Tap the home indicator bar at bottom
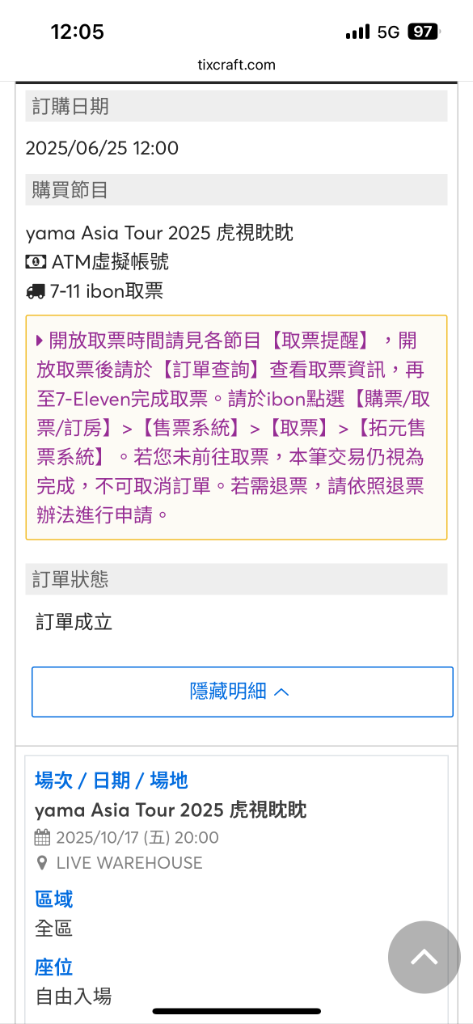 tap(236, 1011)
